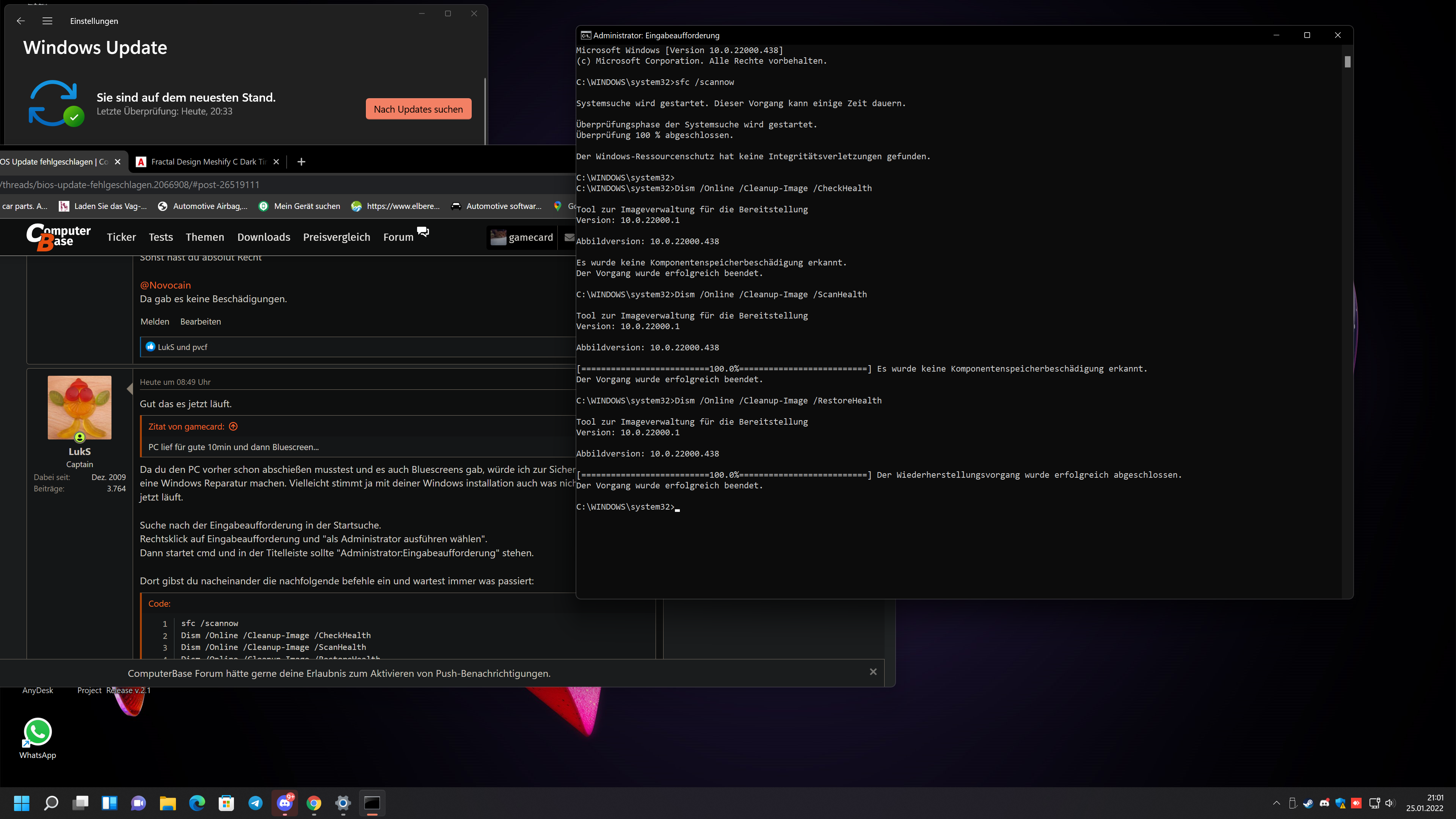Viewport: 1456px width, 819px height.
Task: Go back in the Settings window
Action: click(21, 21)
